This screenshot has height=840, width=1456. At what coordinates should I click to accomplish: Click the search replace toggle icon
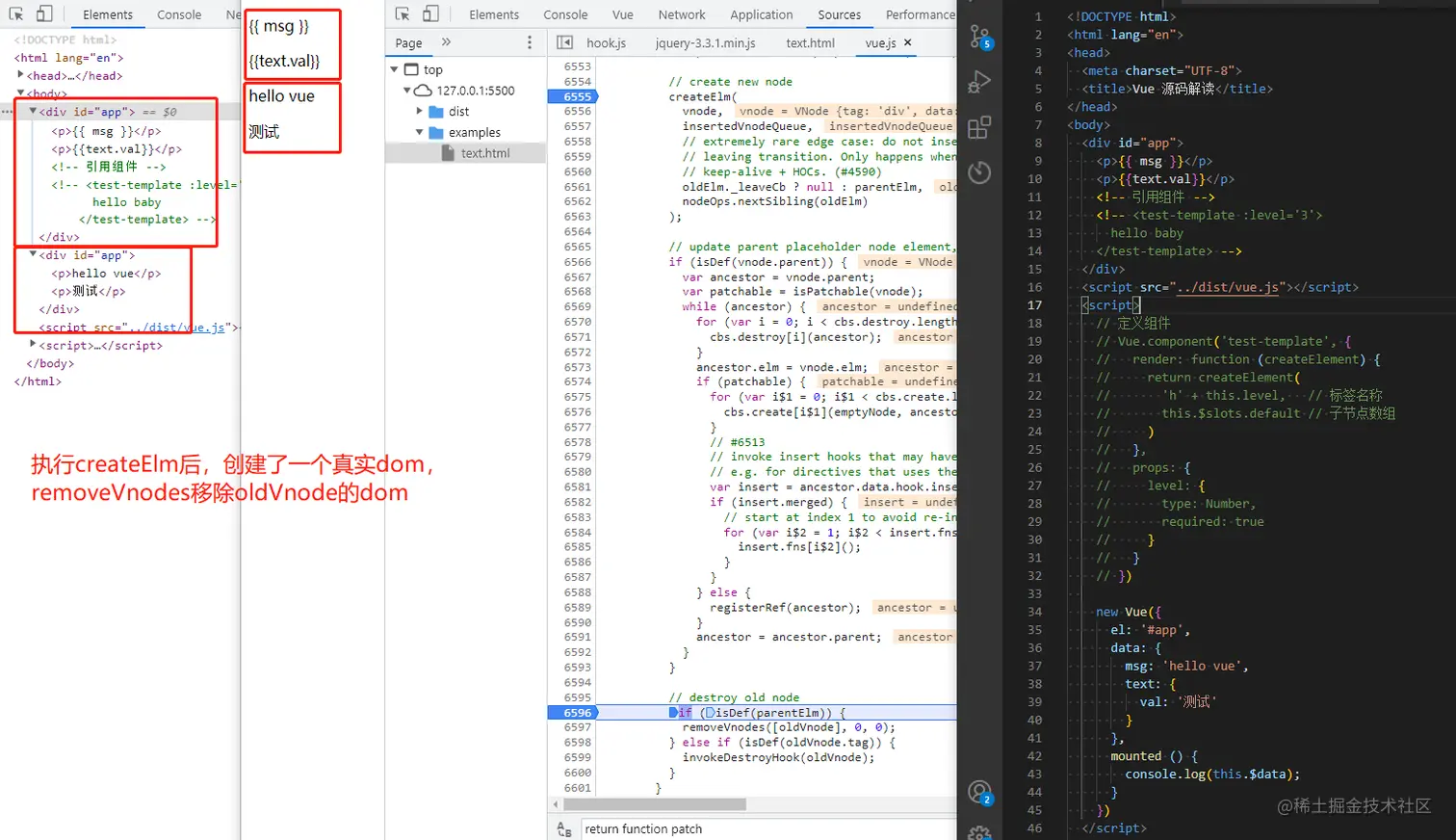coord(564,828)
